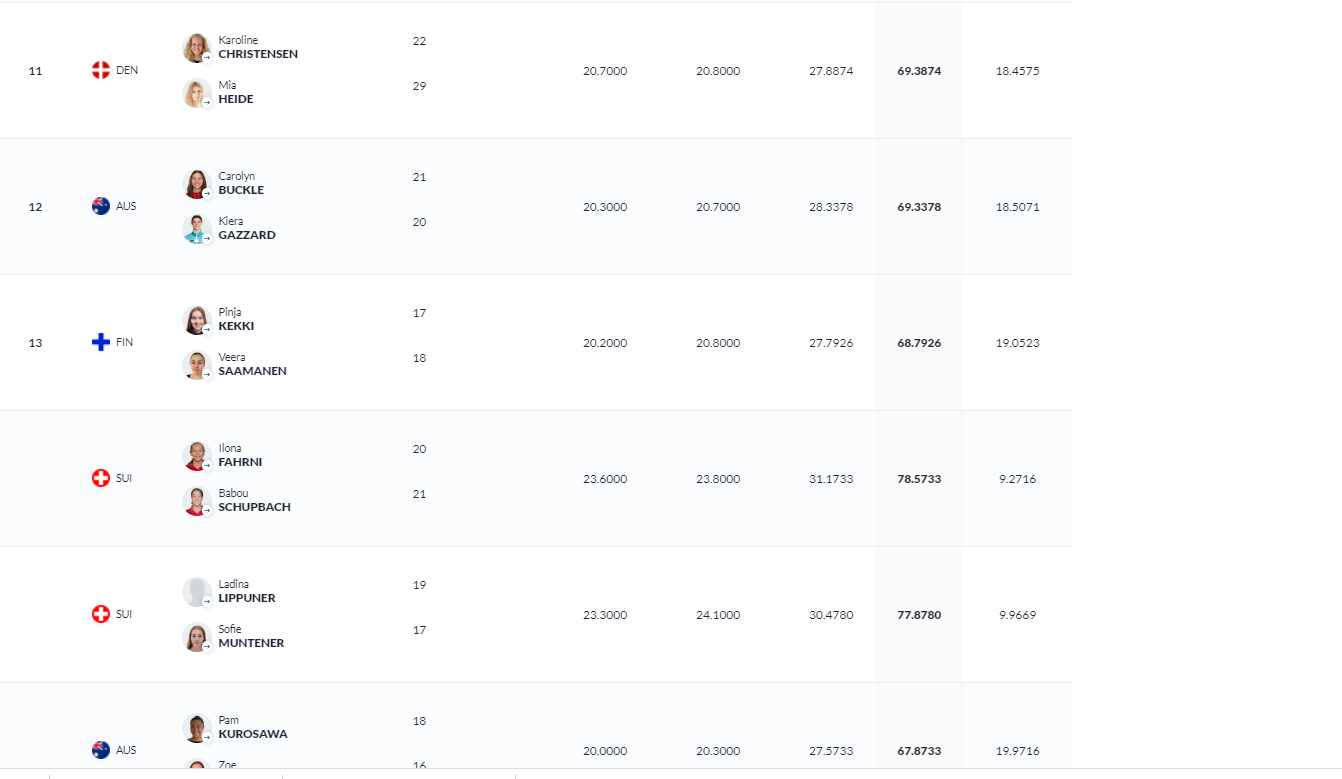Click the bold score 78.5733
The width and height of the screenshot is (1342, 779).
click(919, 479)
